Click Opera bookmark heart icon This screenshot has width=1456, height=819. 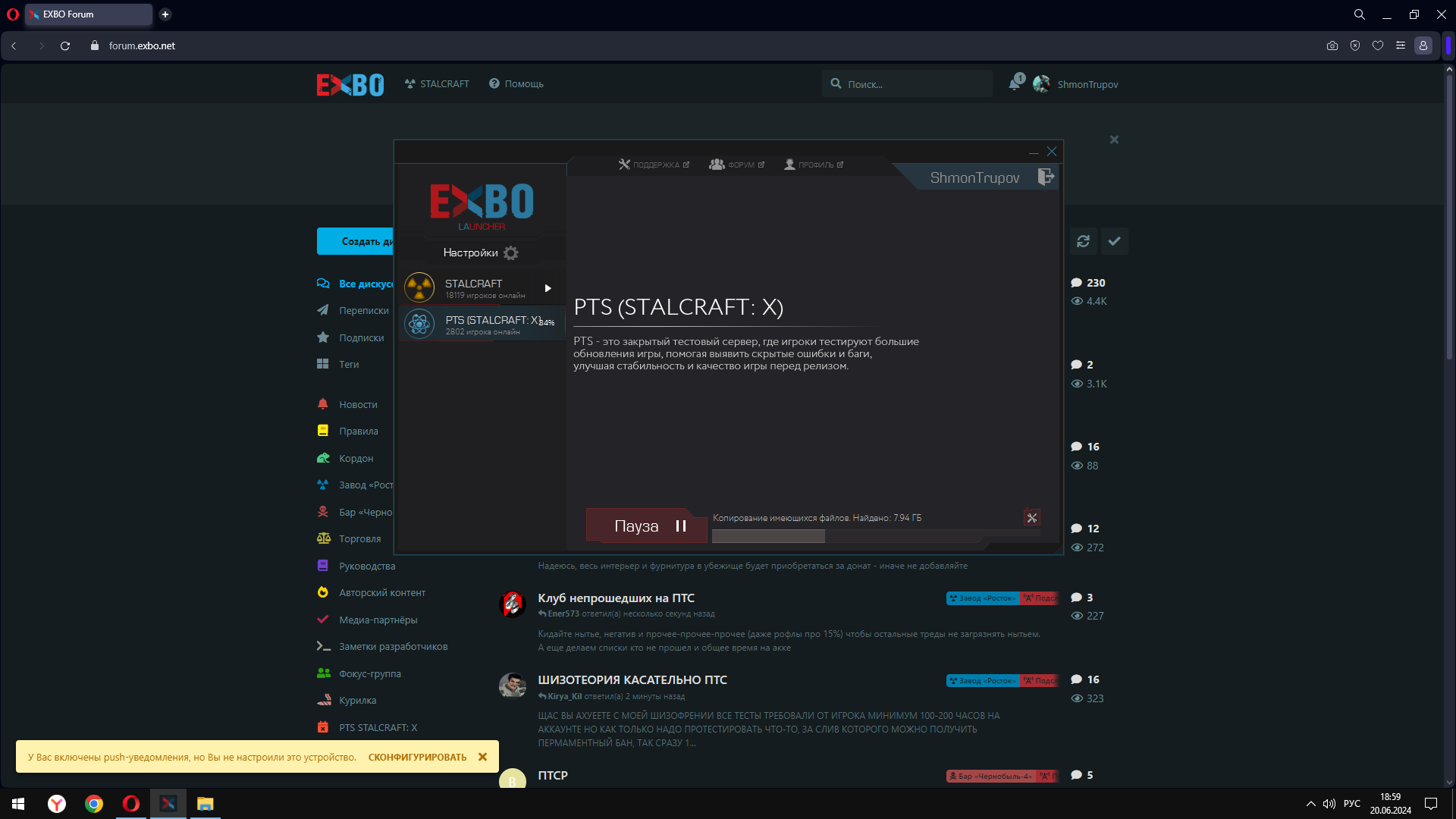(x=1378, y=45)
